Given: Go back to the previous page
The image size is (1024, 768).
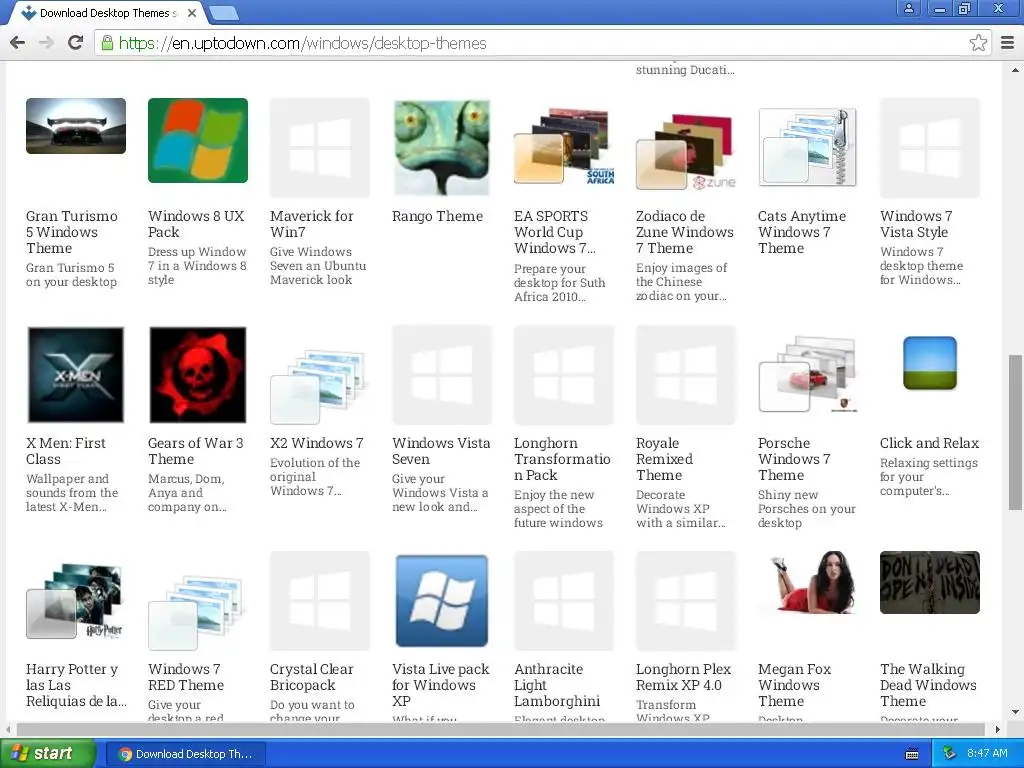Looking at the screenshot, I should [18, 43].
